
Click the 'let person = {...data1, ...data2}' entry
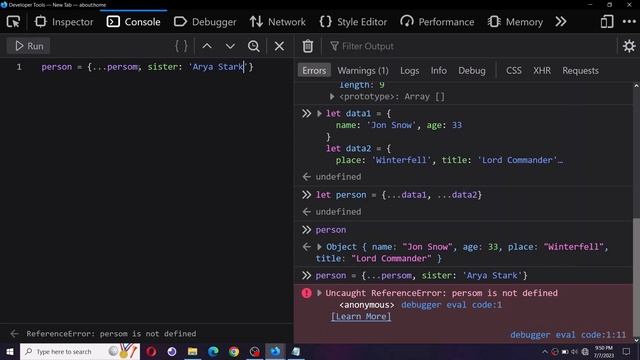coord(398,195)
